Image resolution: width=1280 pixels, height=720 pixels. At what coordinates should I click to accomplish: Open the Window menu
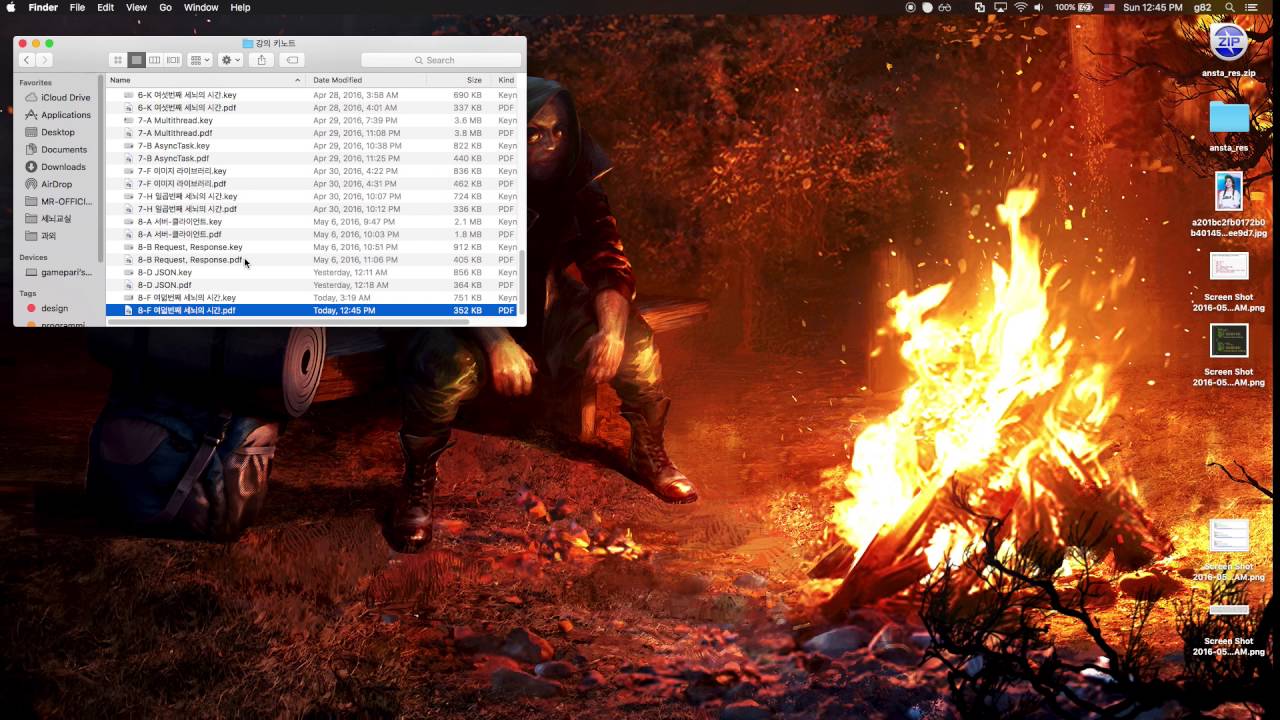(x=201, y=7)
